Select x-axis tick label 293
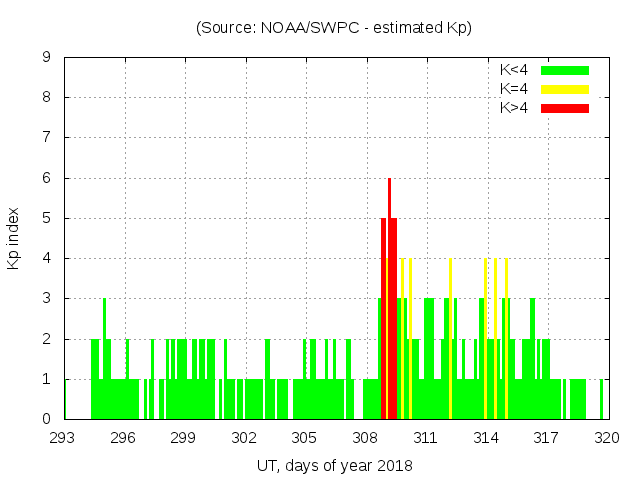 click(x=63, y=438)
